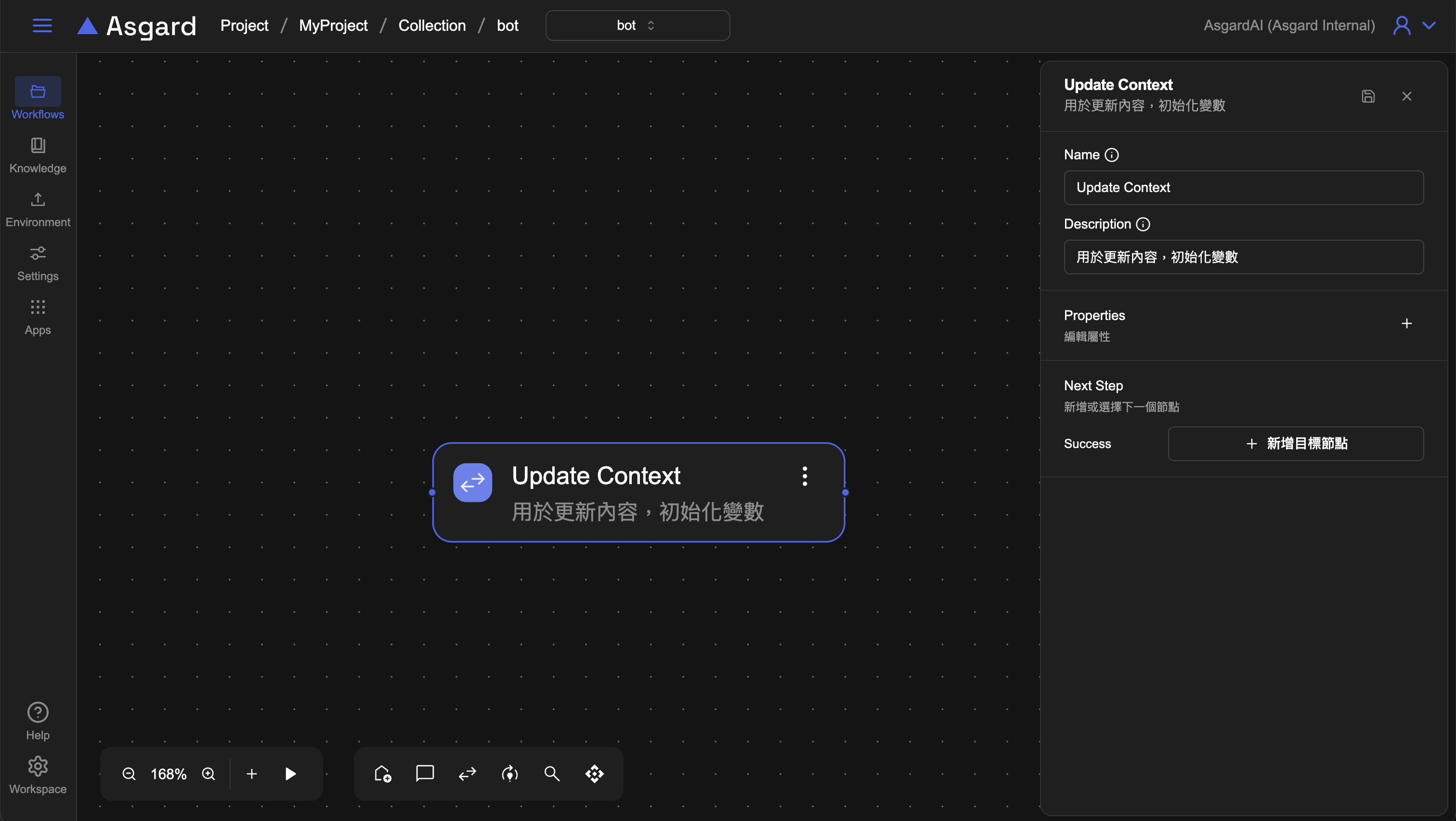Open the Knowledge section in sidebar
This screenshot has width=1456, height=821.
[38, 155]
